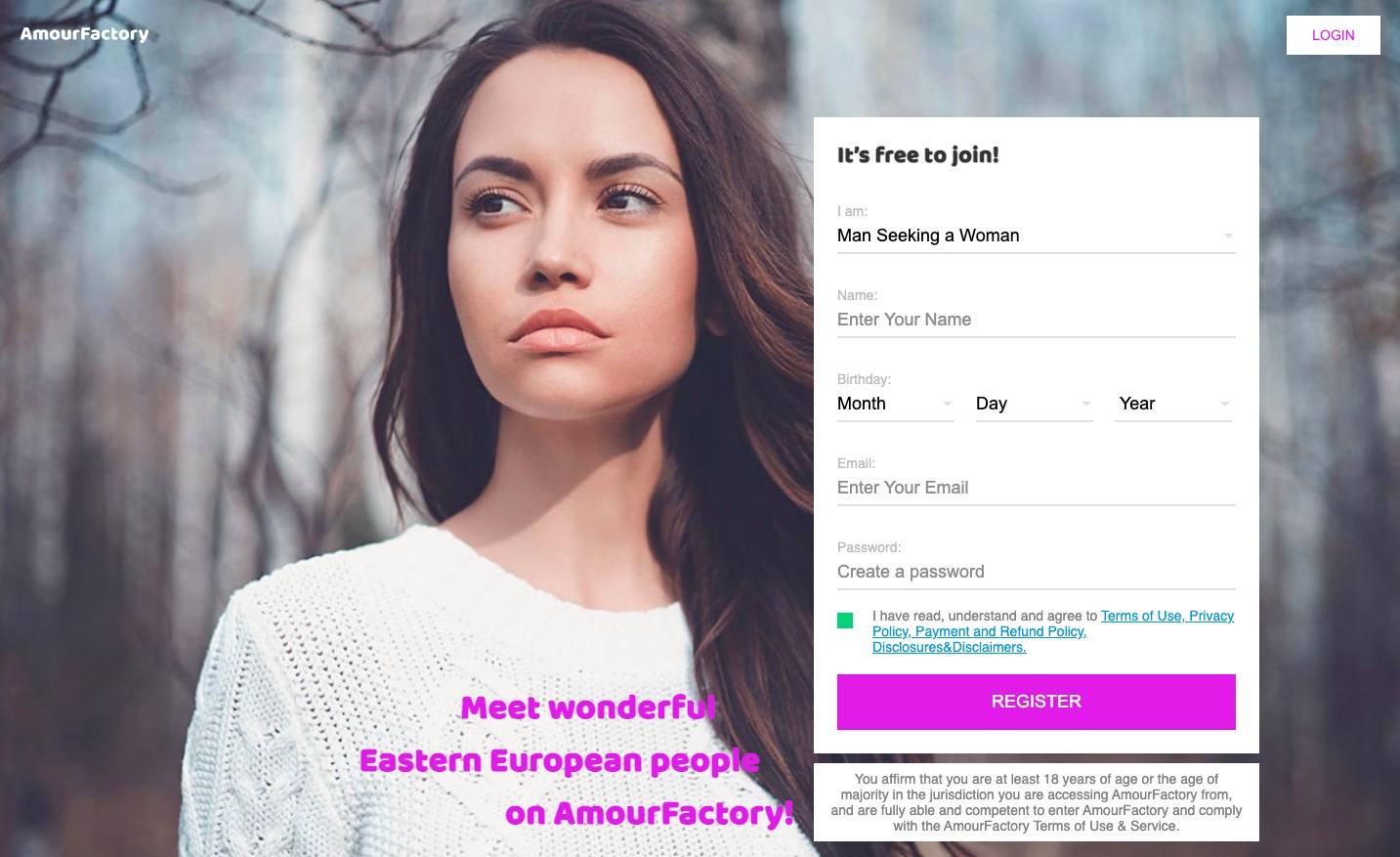Click the Month dropdown arrow icon
This screenshot has height=857, width=1400.
pyautogui.click(x=947, y=404)
